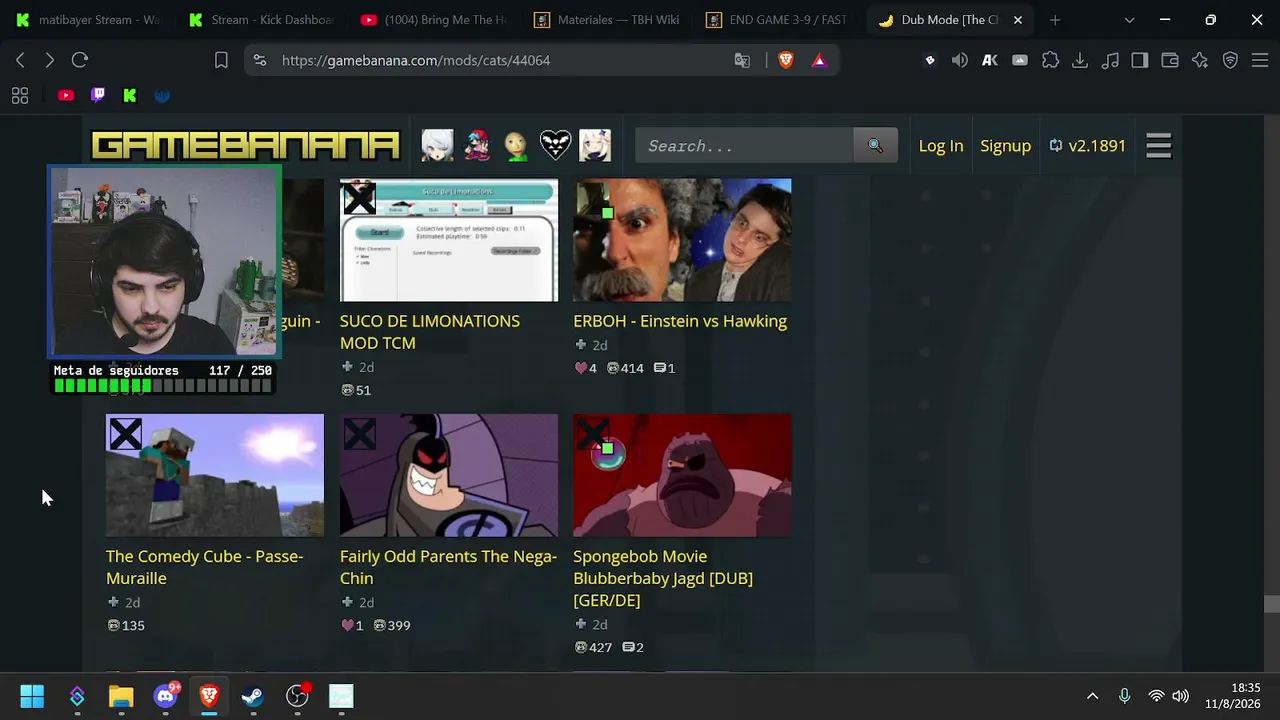
Task: Open Steam from the taskbar
Action: (253, 696)
